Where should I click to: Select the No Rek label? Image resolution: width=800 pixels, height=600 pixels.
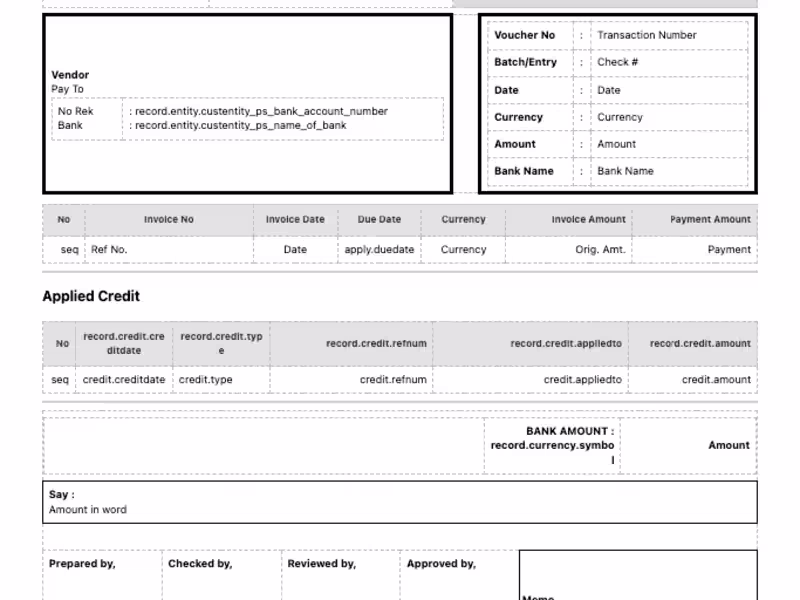click(76, 111)
